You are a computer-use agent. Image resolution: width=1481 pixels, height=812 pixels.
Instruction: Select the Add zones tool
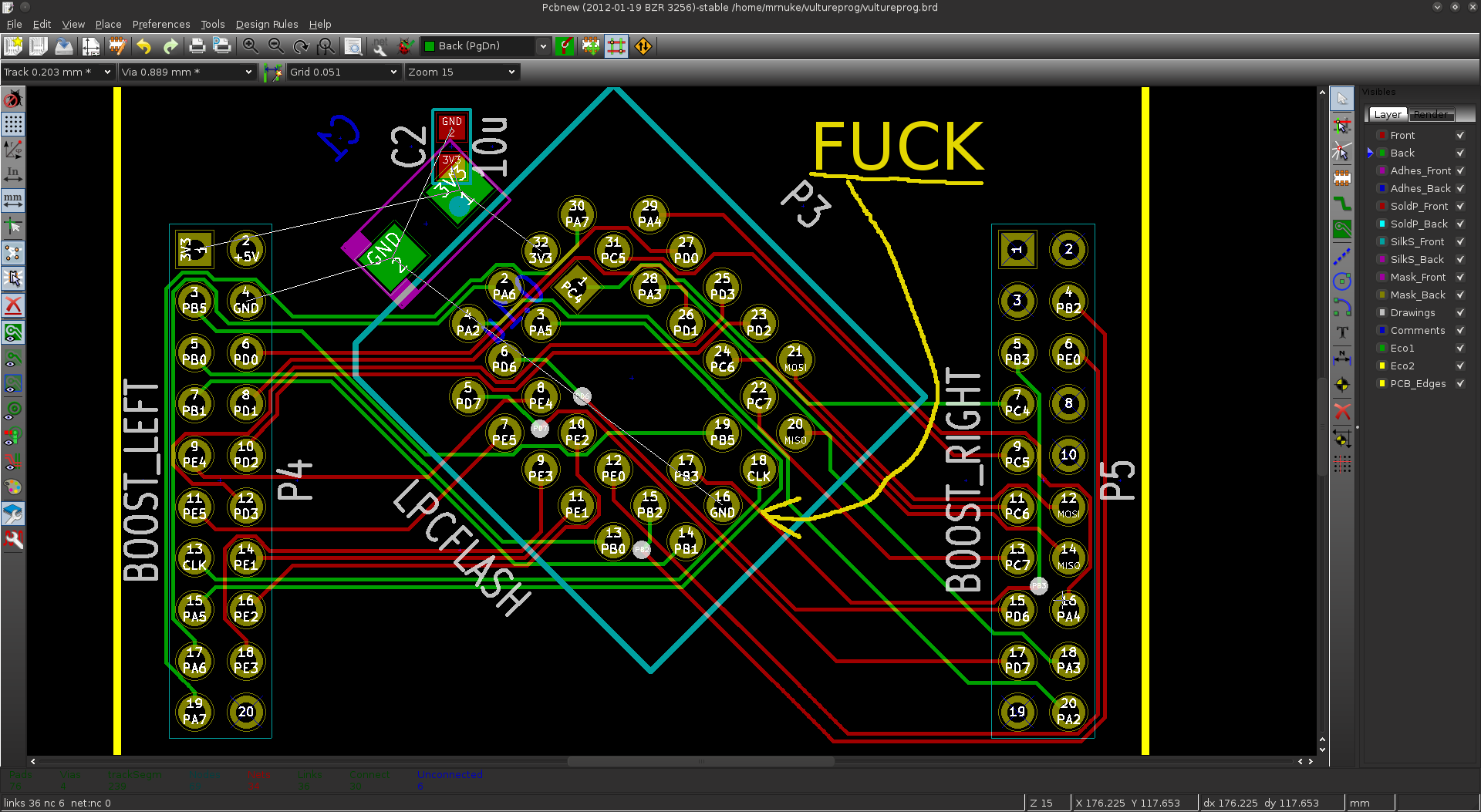click(1342, 229)
